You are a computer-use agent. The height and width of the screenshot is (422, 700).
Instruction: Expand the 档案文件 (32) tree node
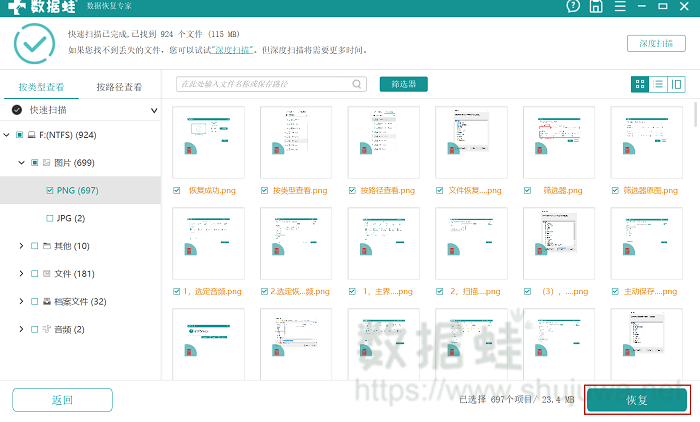click(x=21, y=301)
